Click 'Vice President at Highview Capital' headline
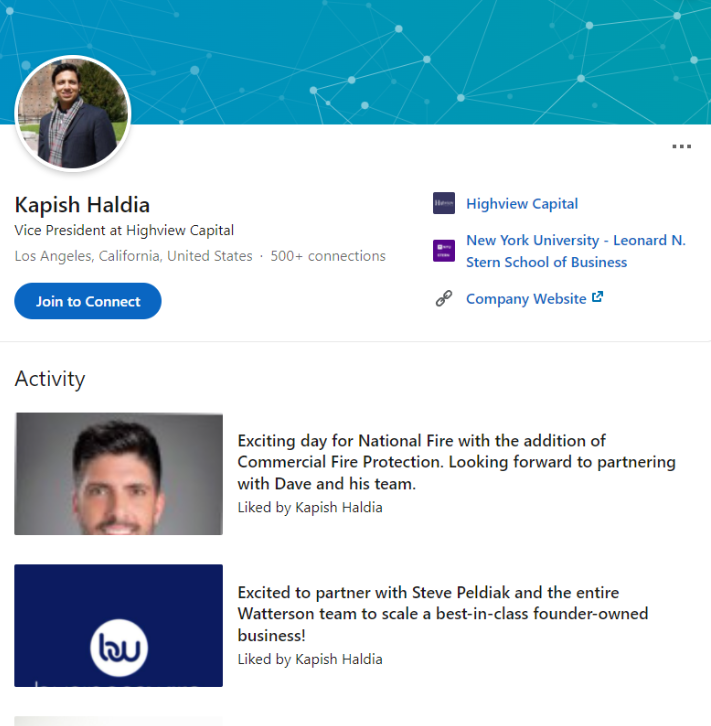Image resolution: width=711 pixels, height=726 pixels. coord(124,231)
